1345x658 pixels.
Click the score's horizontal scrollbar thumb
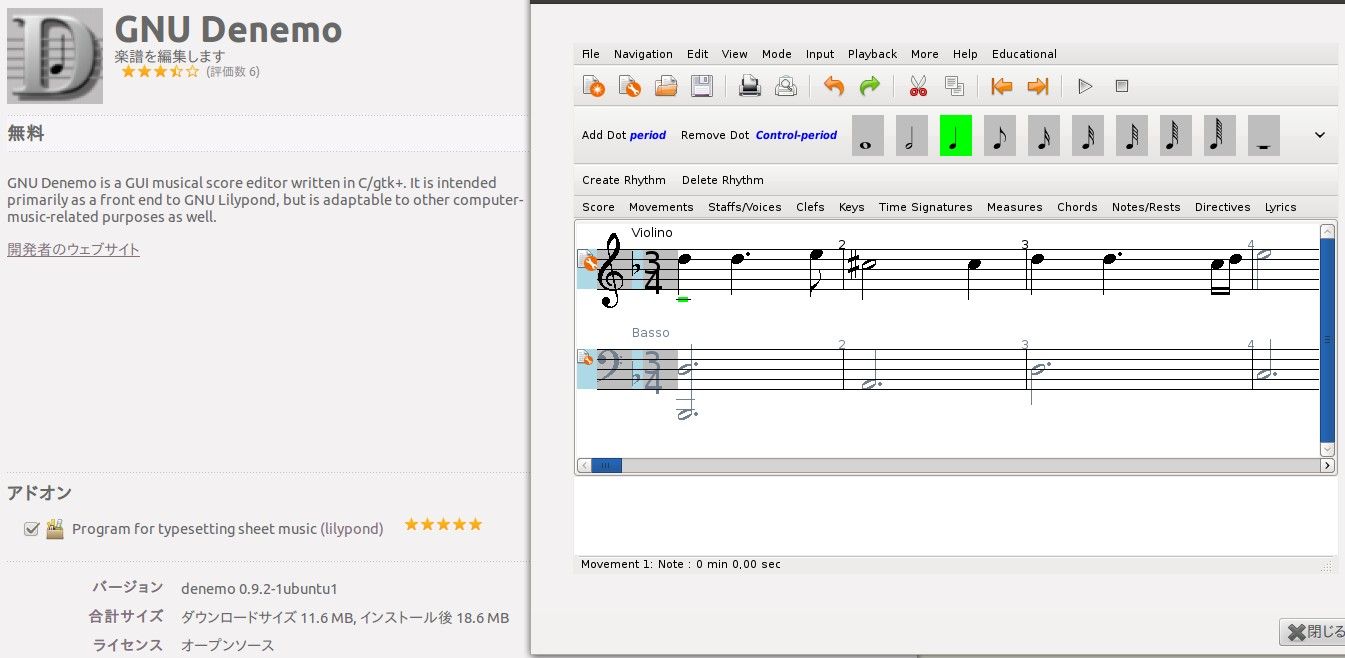pos(606,465)
